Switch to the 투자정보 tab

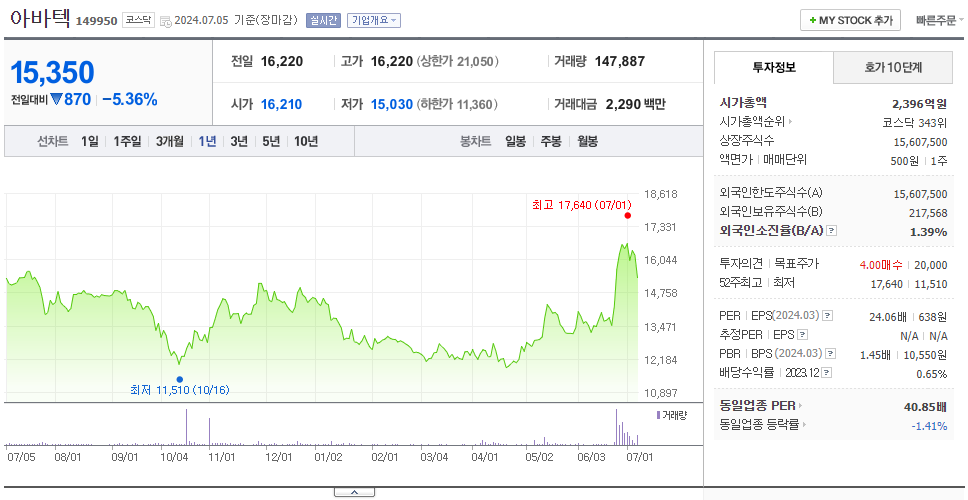click(x=774, y=68)
